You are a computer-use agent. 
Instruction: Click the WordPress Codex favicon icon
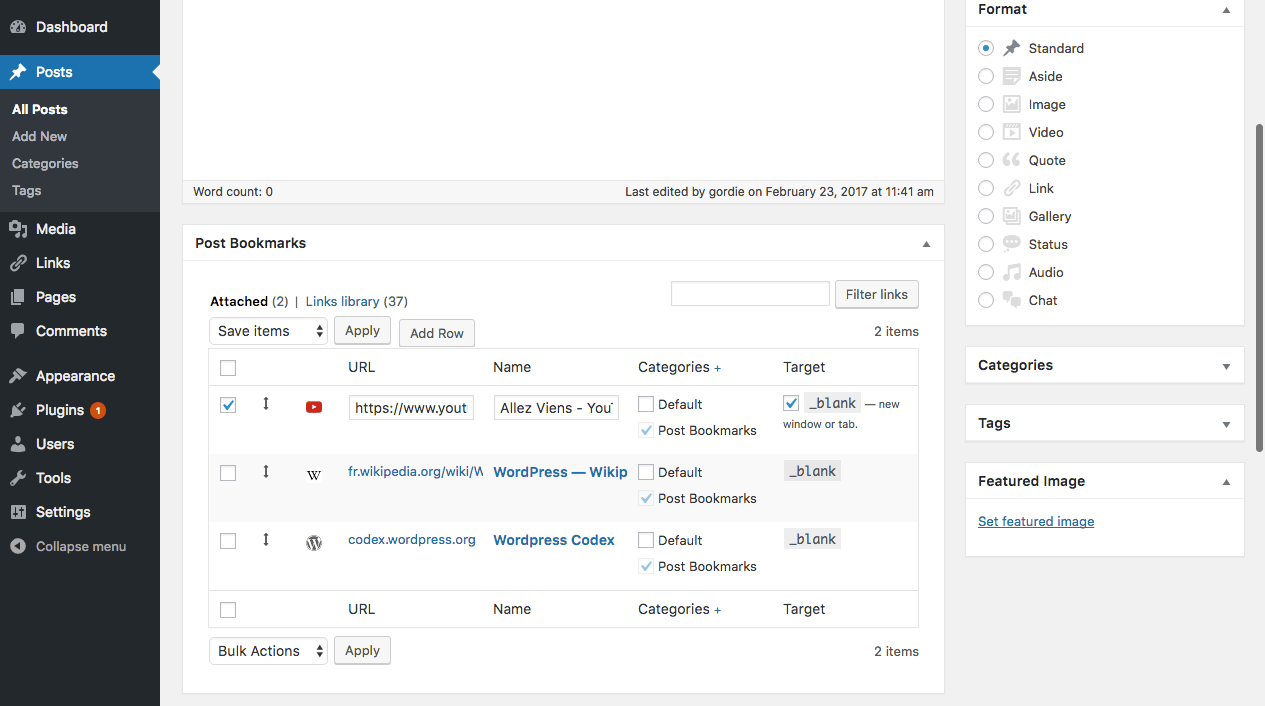click(314, 543)
